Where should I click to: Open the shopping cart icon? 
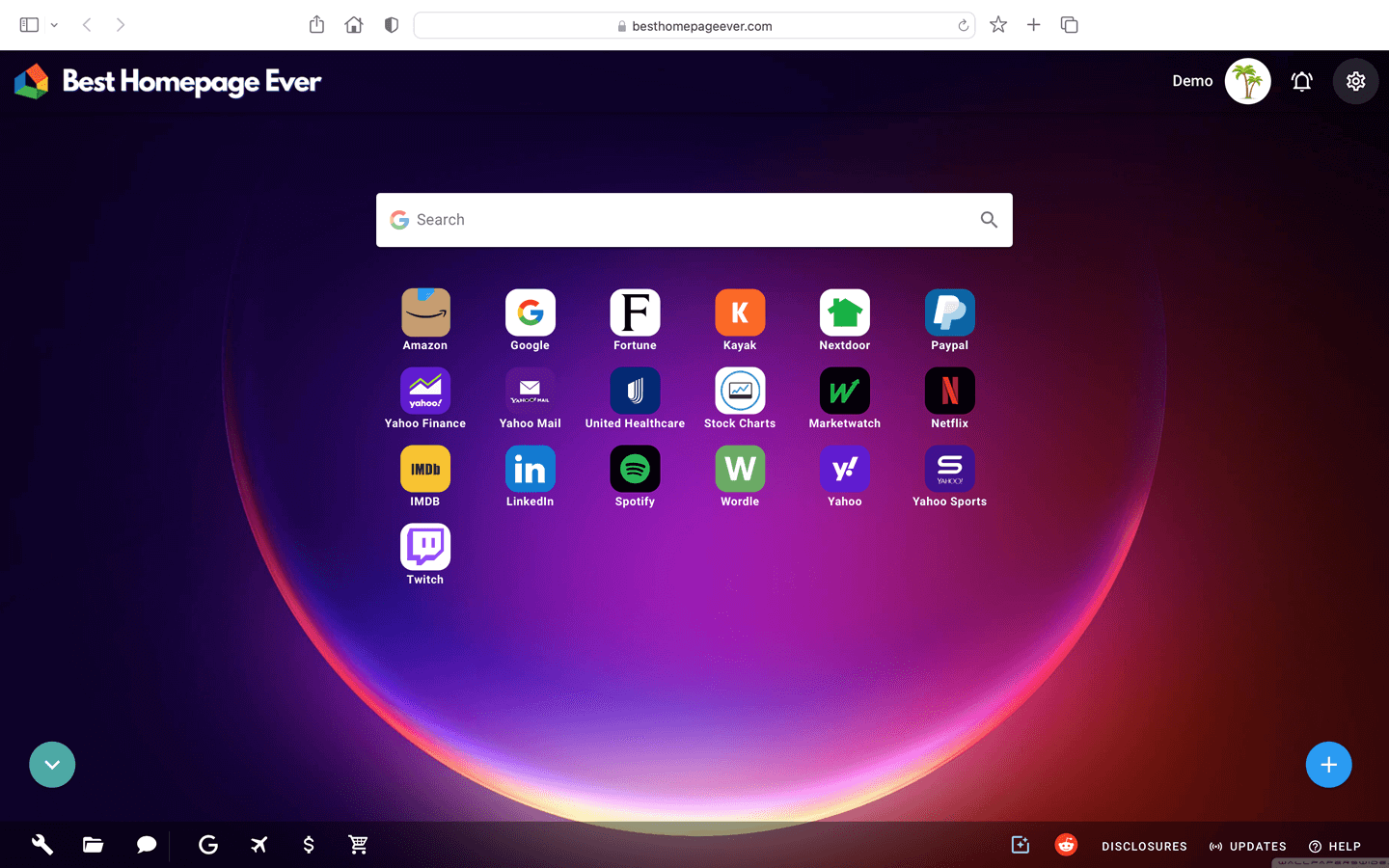(358, 844)
